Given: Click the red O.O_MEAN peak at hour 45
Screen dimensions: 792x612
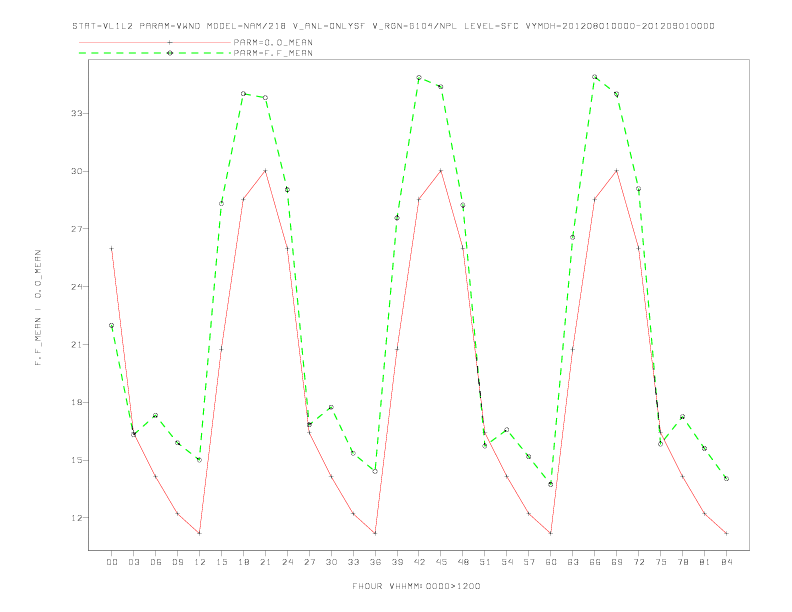Looking at the screenshot, I should (x=441, y=171).
